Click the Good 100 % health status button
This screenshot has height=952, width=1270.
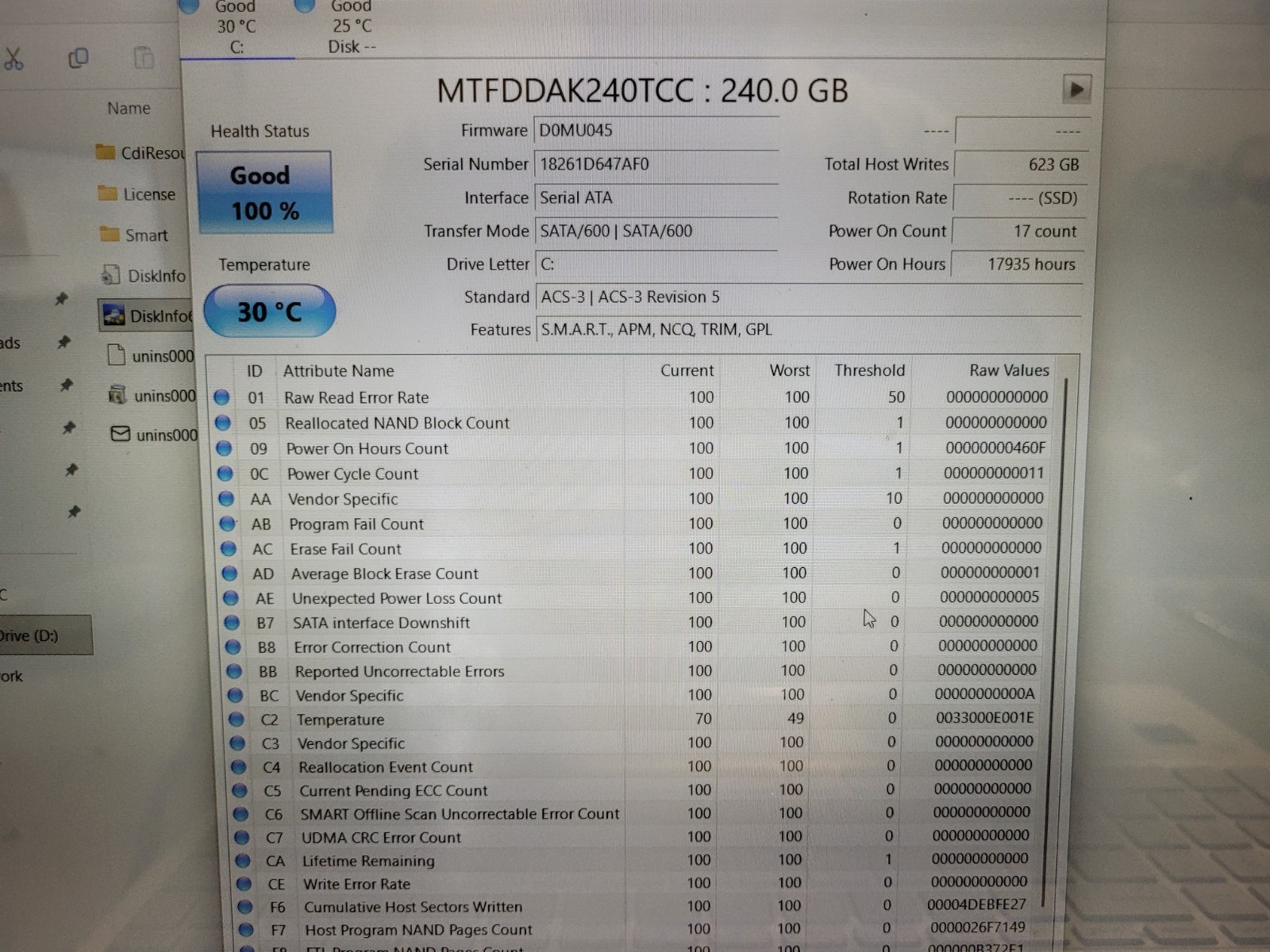tap(264, 192)
